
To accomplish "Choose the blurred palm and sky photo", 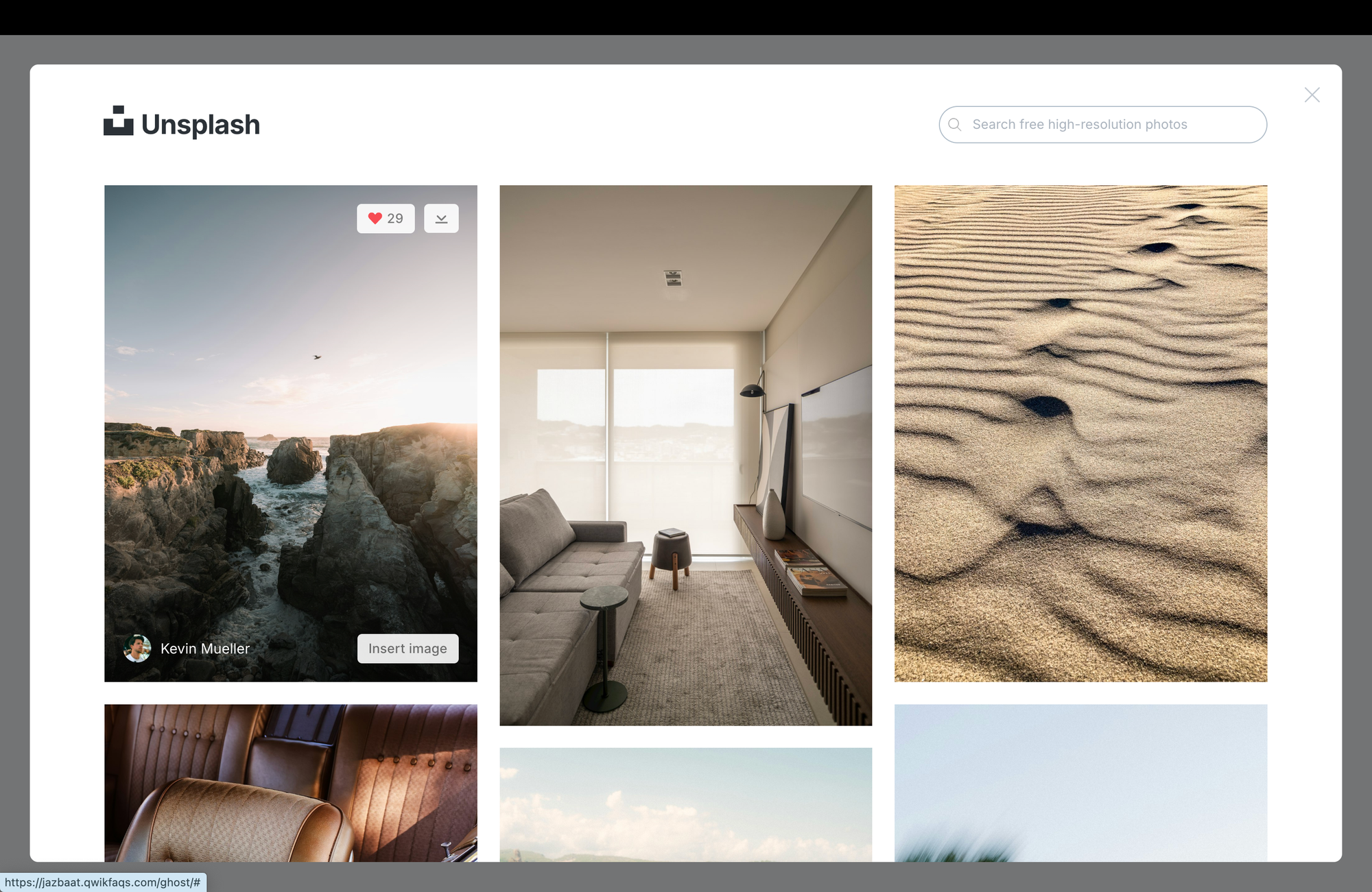I will point(1080,783).
